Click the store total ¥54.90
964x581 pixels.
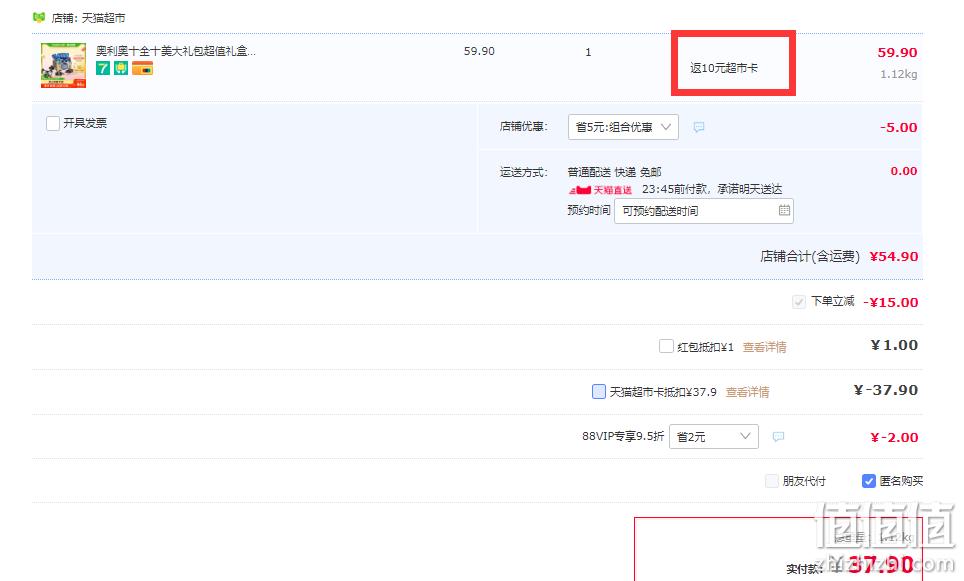[x=893, y=256]
